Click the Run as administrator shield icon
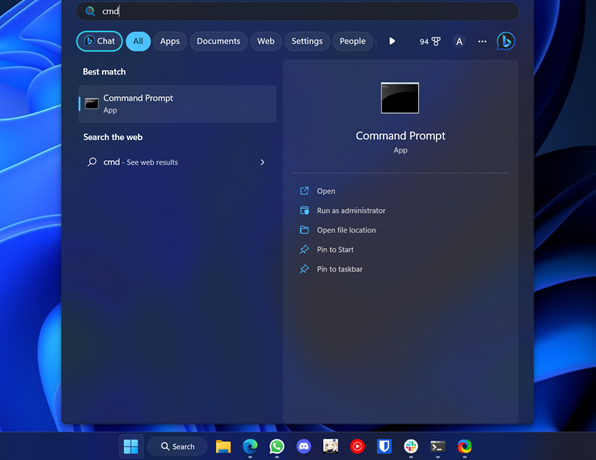This screenshot has height=460, width=596. pos(304,210)
